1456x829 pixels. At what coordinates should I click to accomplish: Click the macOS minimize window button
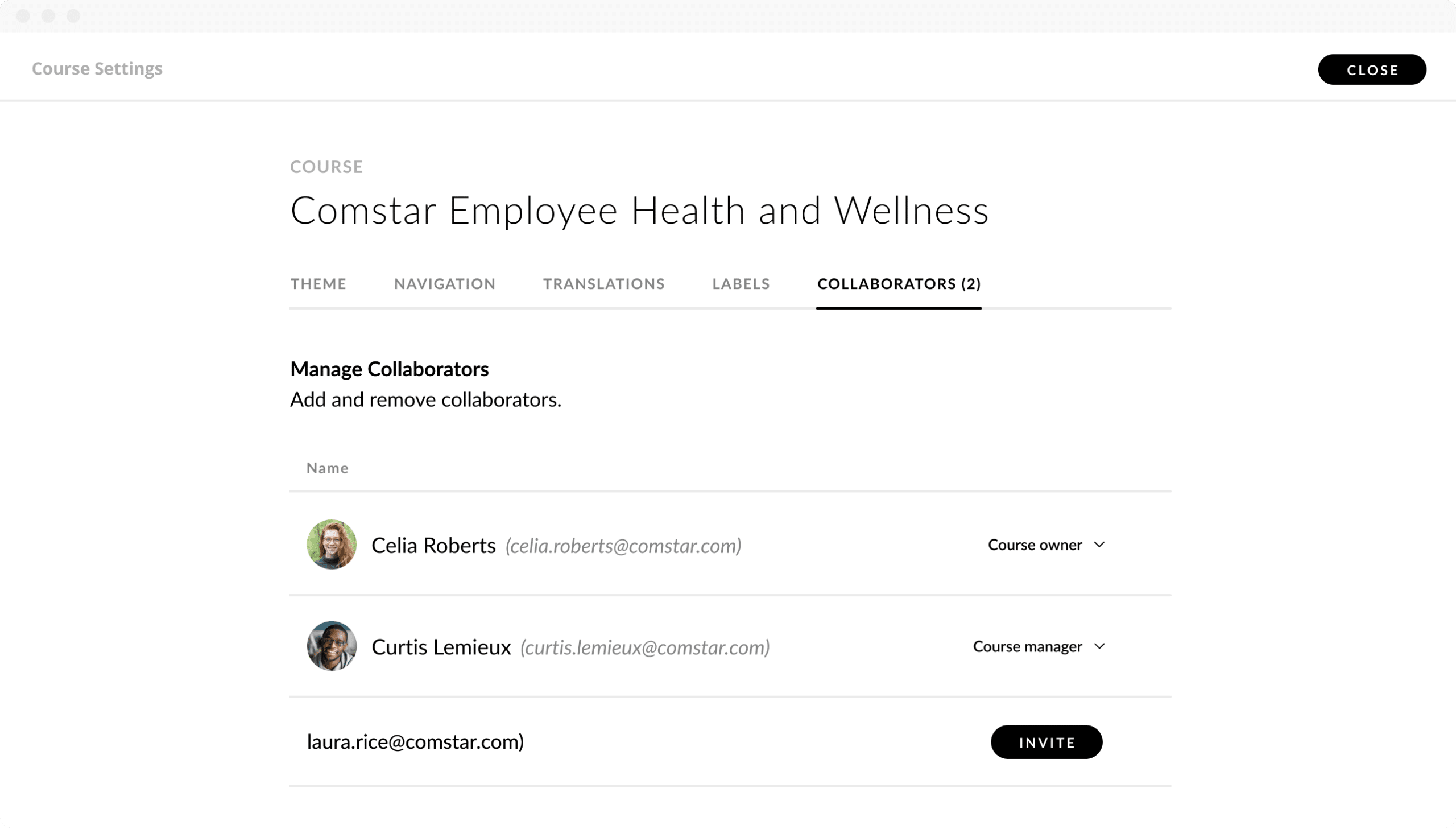pyautogui.click(x=48, y=16)
